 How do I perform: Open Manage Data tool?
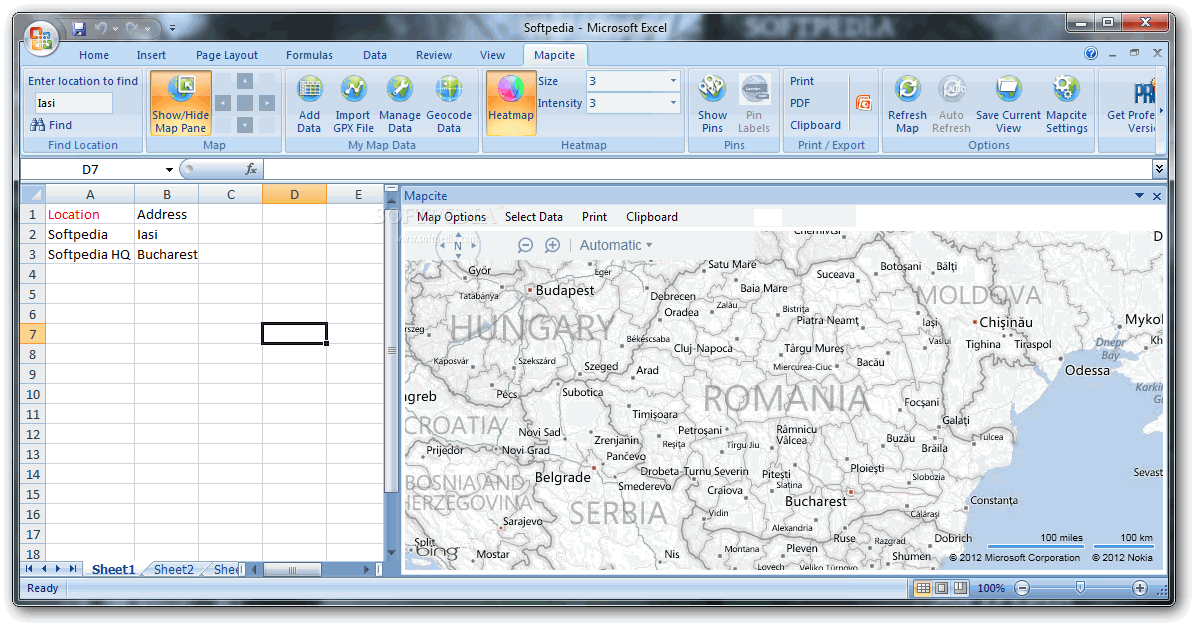[400, 104]
